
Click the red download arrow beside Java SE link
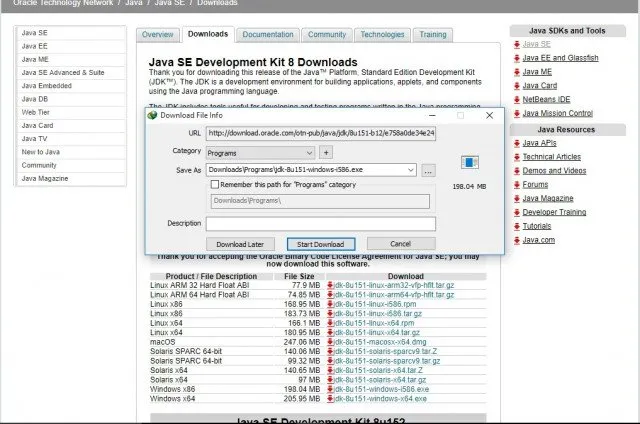pyautogui.click(x=517, y=44)
